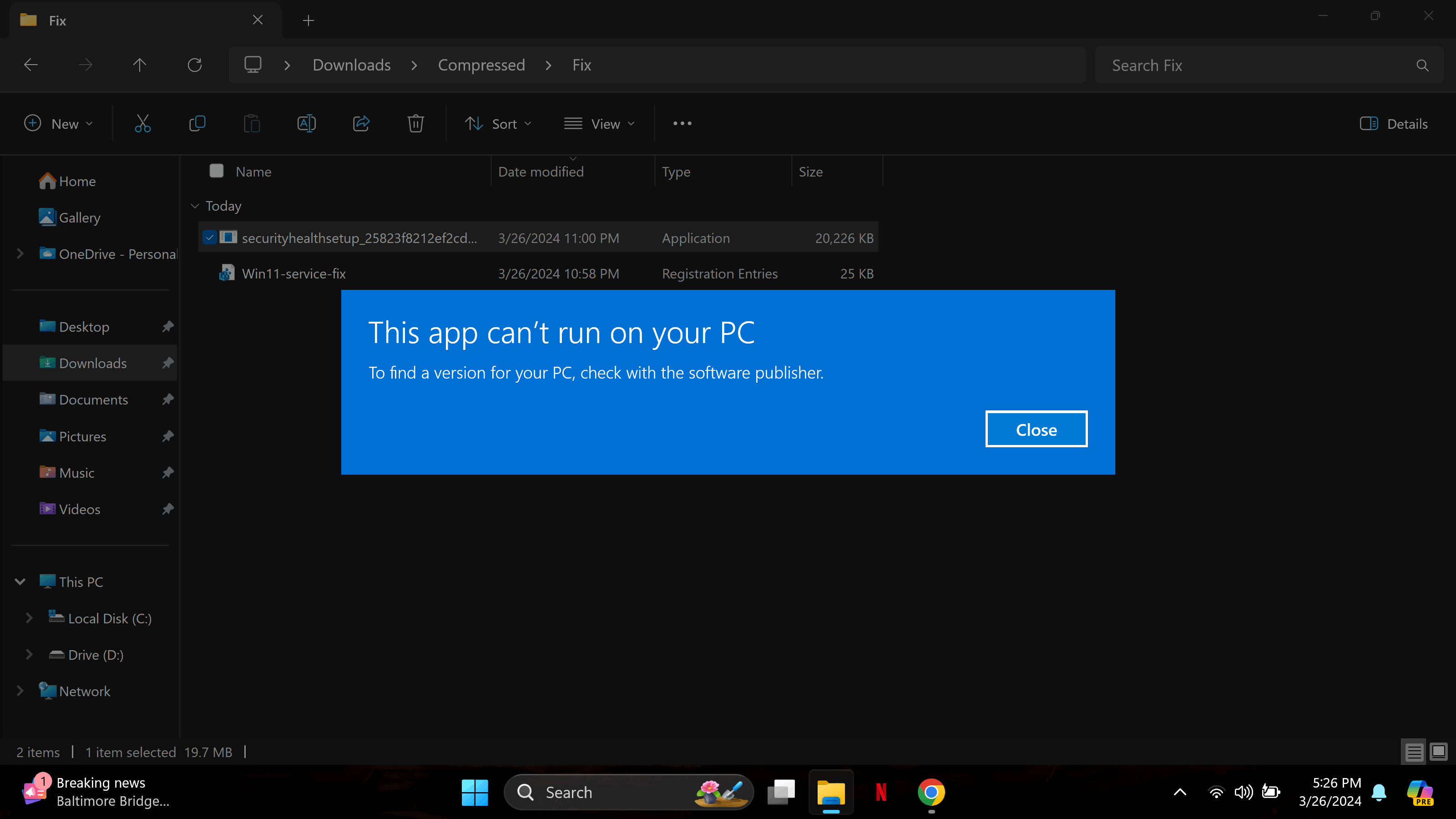Uncheck the securityhealthsetup file checkbox

210,238
